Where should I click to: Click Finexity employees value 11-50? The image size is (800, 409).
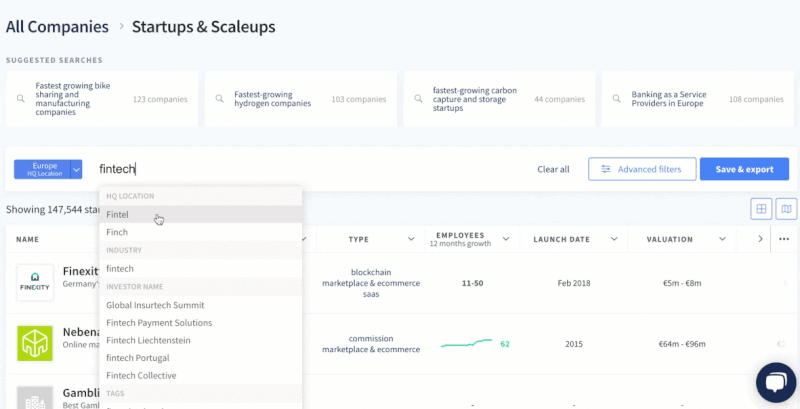coord(472,283)
